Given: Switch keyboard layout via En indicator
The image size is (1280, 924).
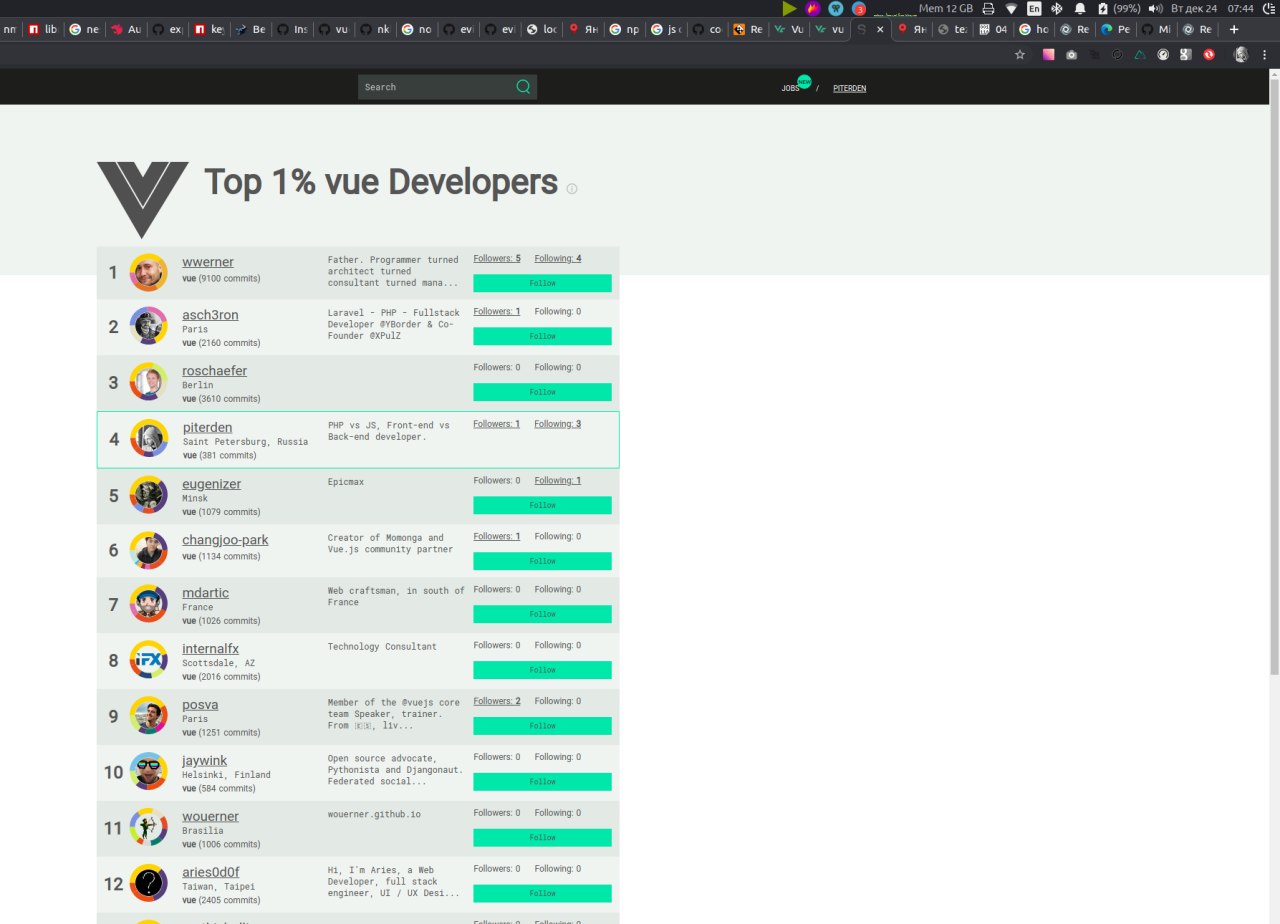Looking at the screenshot, I should pos(1034,8).
